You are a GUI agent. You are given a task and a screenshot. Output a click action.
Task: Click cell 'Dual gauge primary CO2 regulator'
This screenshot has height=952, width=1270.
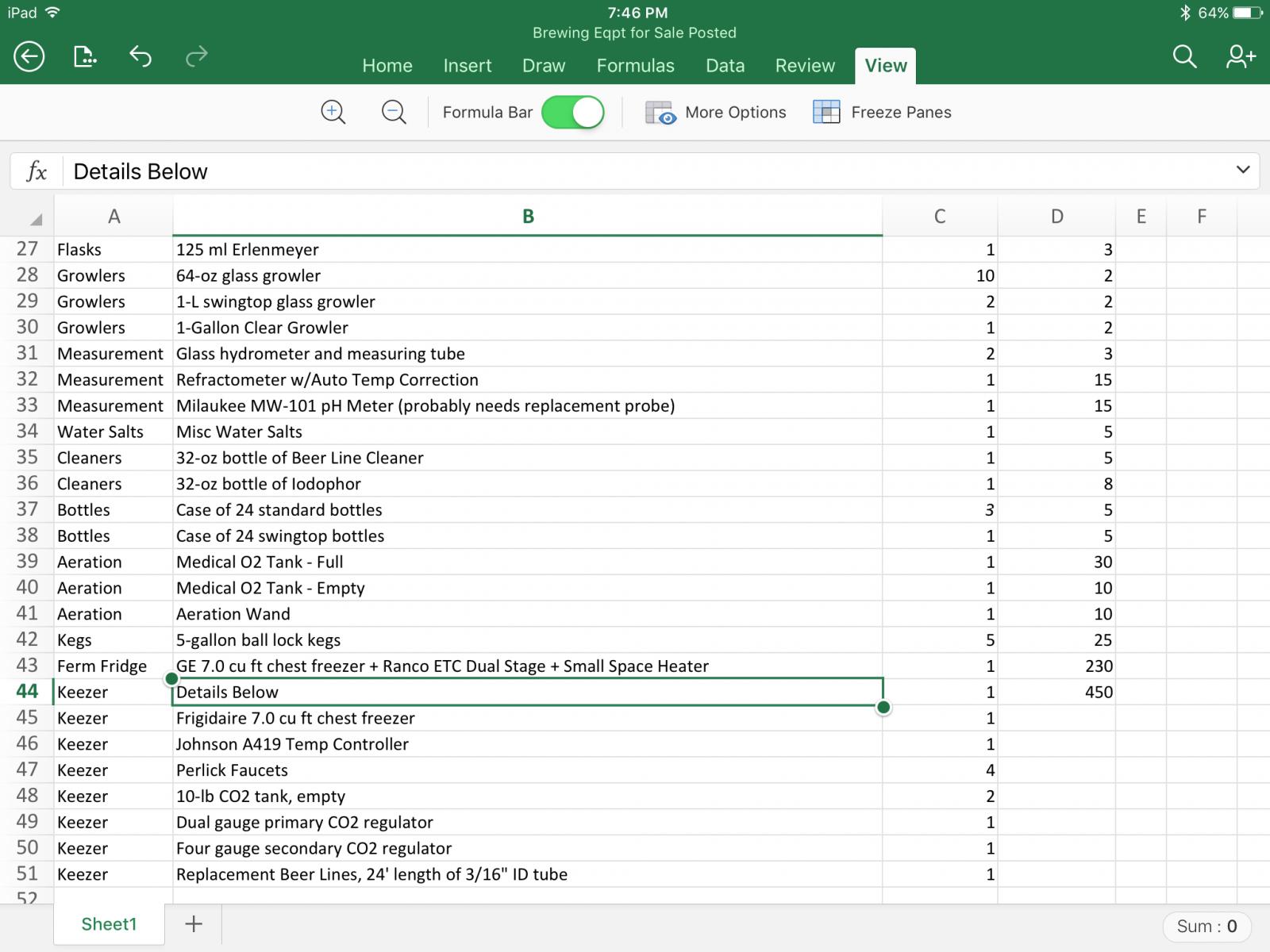tap(527, 822)
